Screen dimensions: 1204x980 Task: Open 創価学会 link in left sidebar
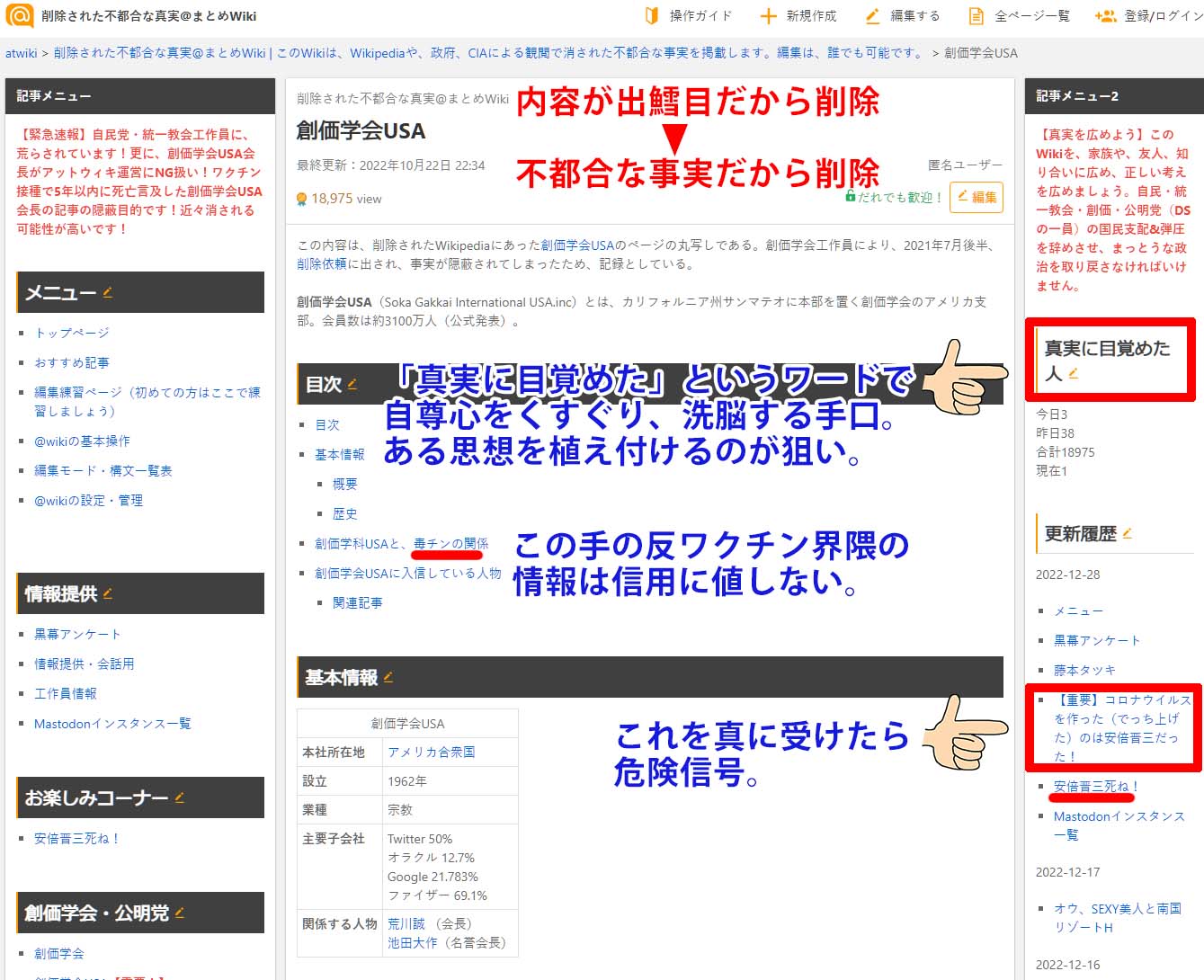click(59, 953)
